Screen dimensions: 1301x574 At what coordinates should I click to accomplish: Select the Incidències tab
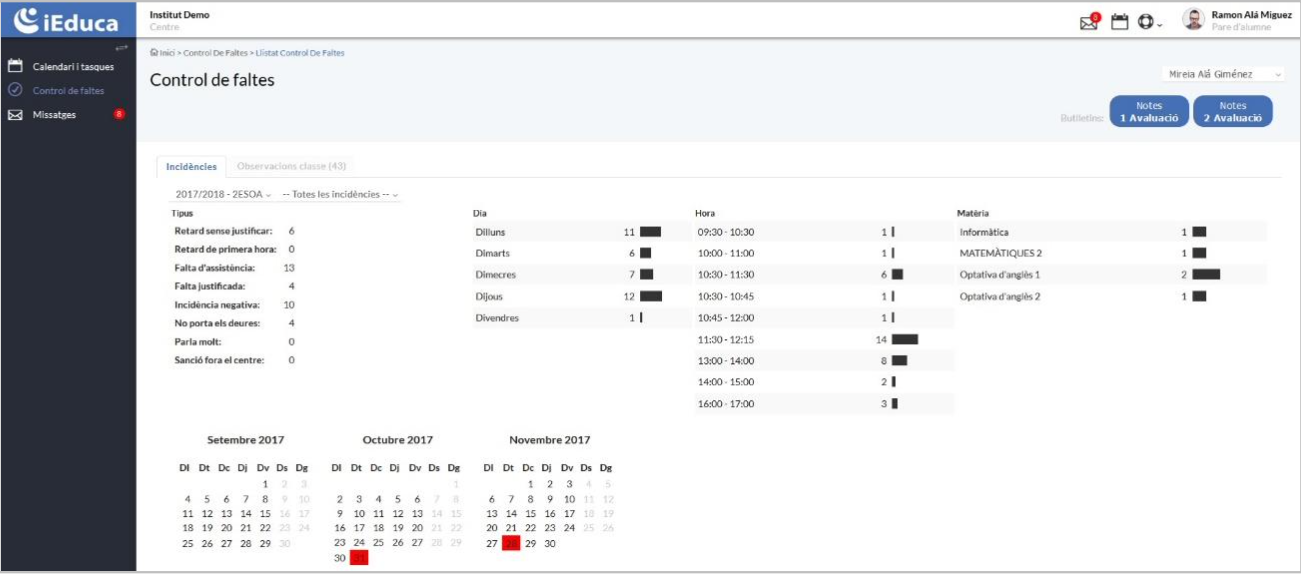pos(191,166)
